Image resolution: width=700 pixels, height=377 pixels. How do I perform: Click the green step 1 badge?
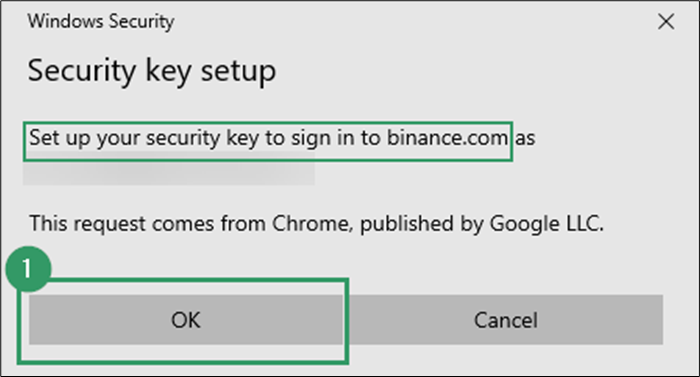29,269
